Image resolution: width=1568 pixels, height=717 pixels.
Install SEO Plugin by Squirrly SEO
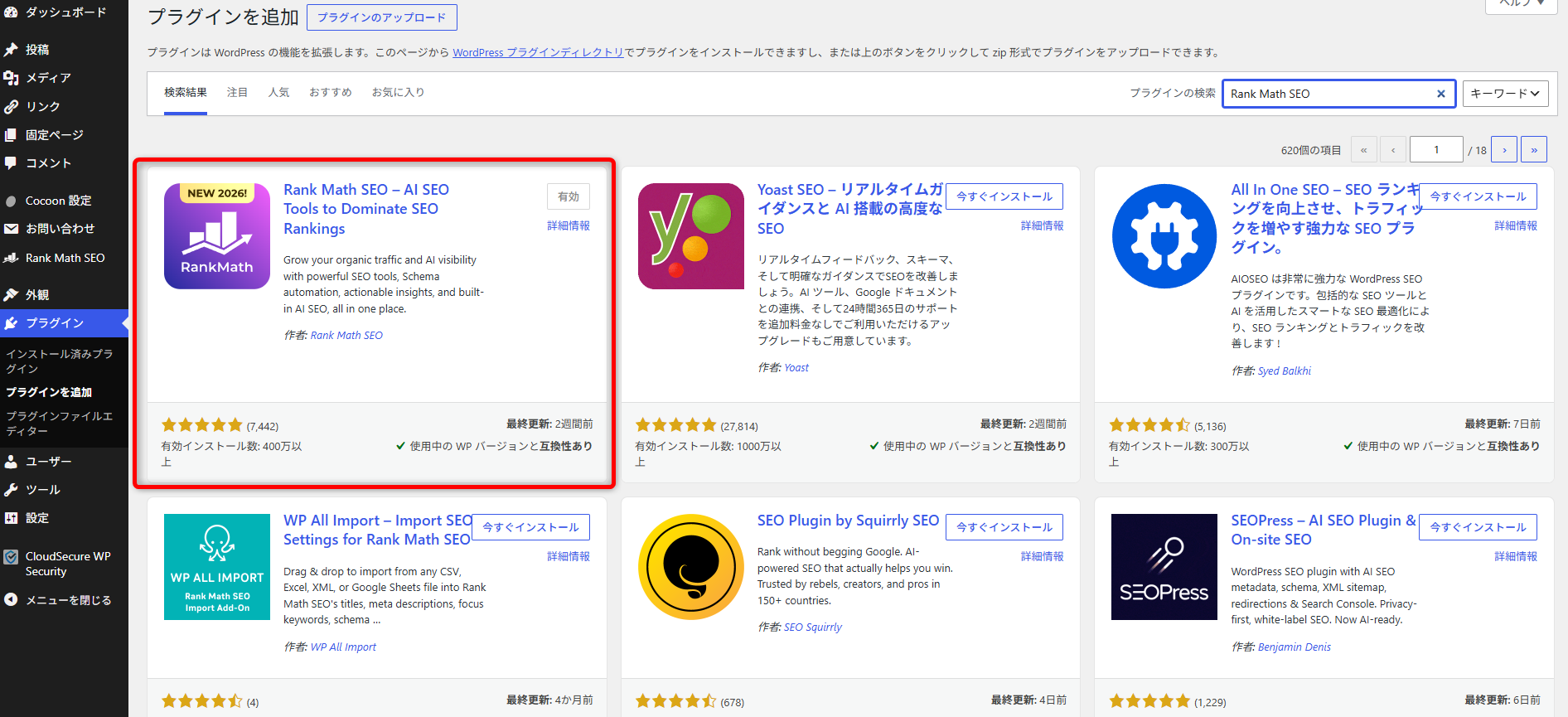coord(1004,527)
